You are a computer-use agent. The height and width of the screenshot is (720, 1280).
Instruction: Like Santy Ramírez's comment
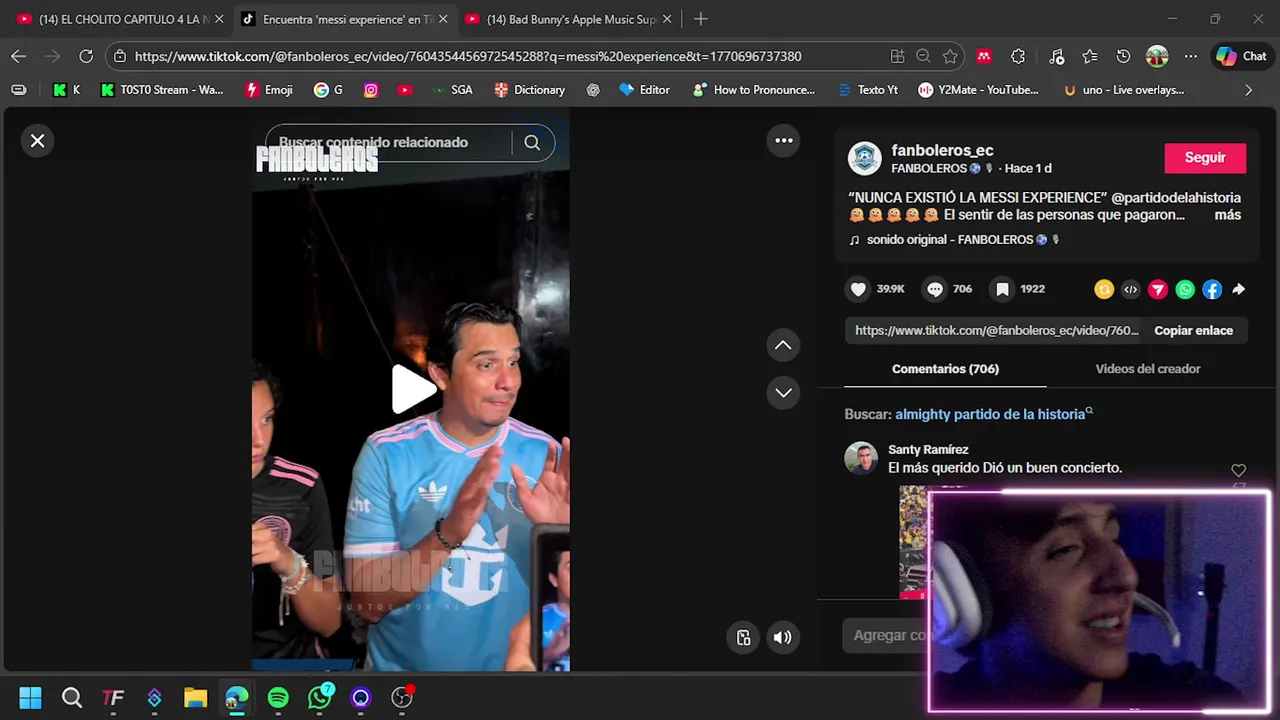[1238, 470]
